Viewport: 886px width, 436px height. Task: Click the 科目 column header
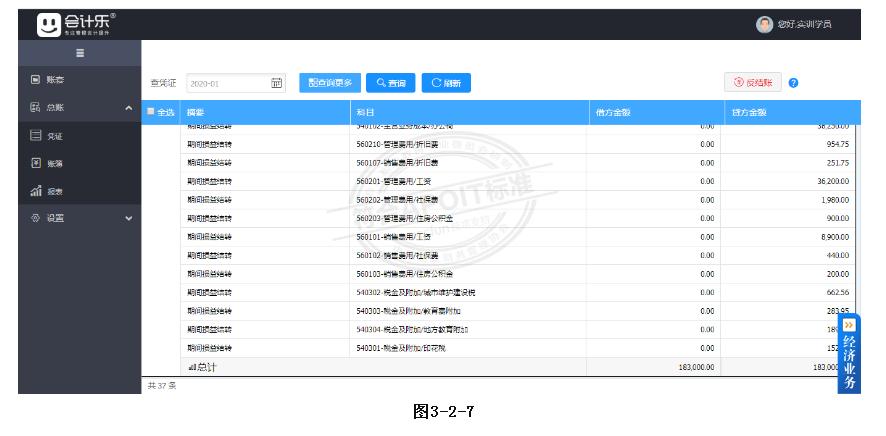(468, 112)
